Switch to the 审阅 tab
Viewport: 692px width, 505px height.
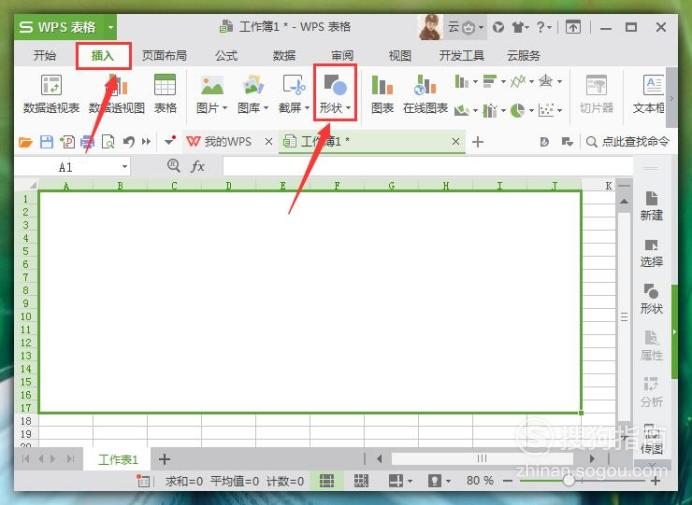342,56
